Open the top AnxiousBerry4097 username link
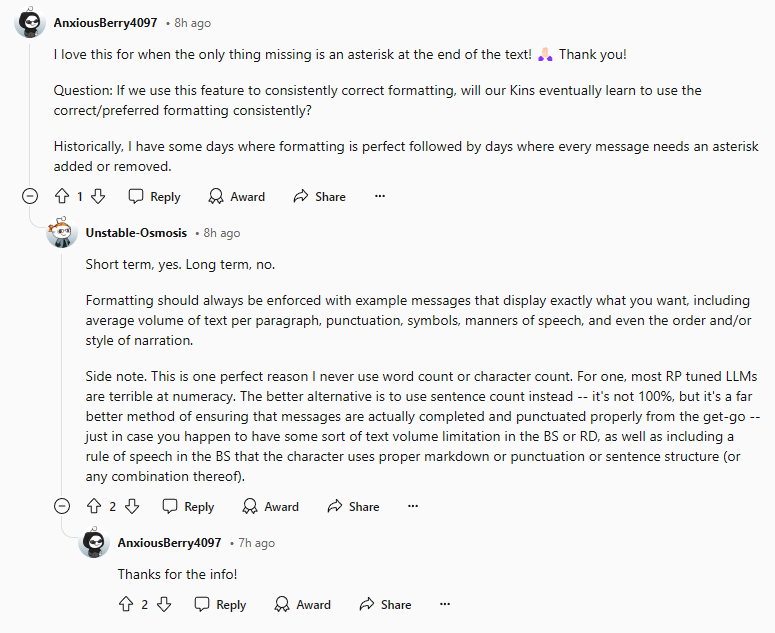The height and width of the screenshot is (633, 775). [105, 23]
